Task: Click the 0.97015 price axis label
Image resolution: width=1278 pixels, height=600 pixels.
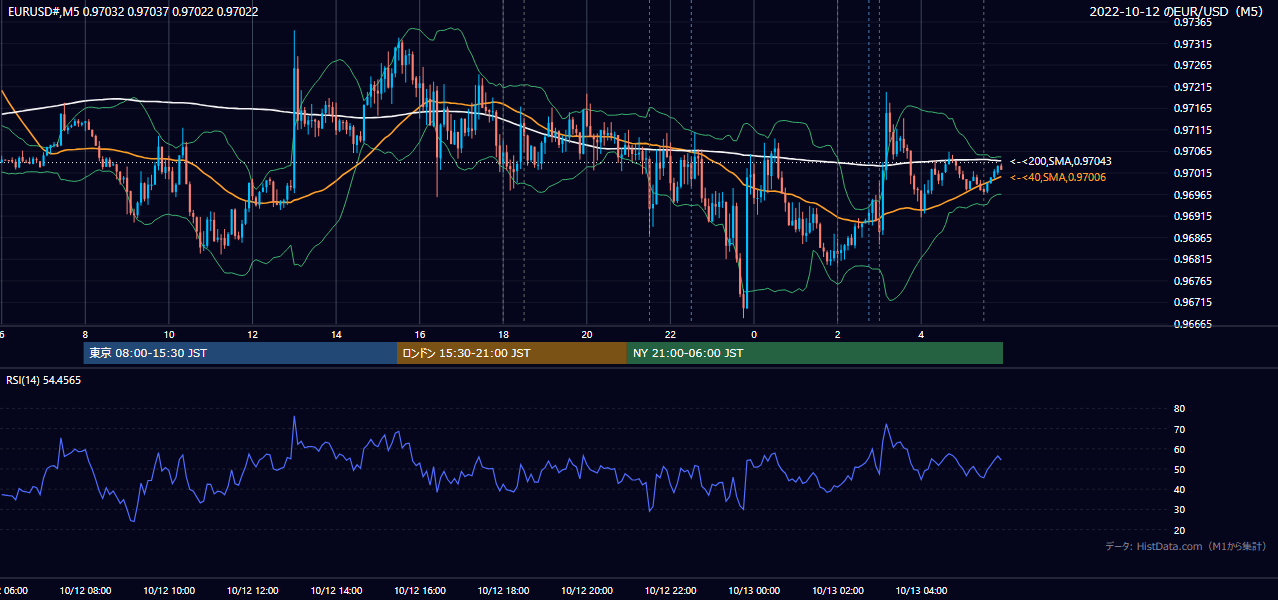Action: coord(1193,173)
